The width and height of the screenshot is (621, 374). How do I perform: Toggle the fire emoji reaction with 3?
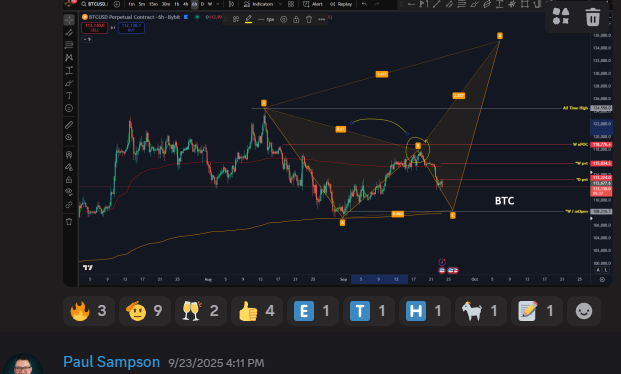click(x=89, y=311)
